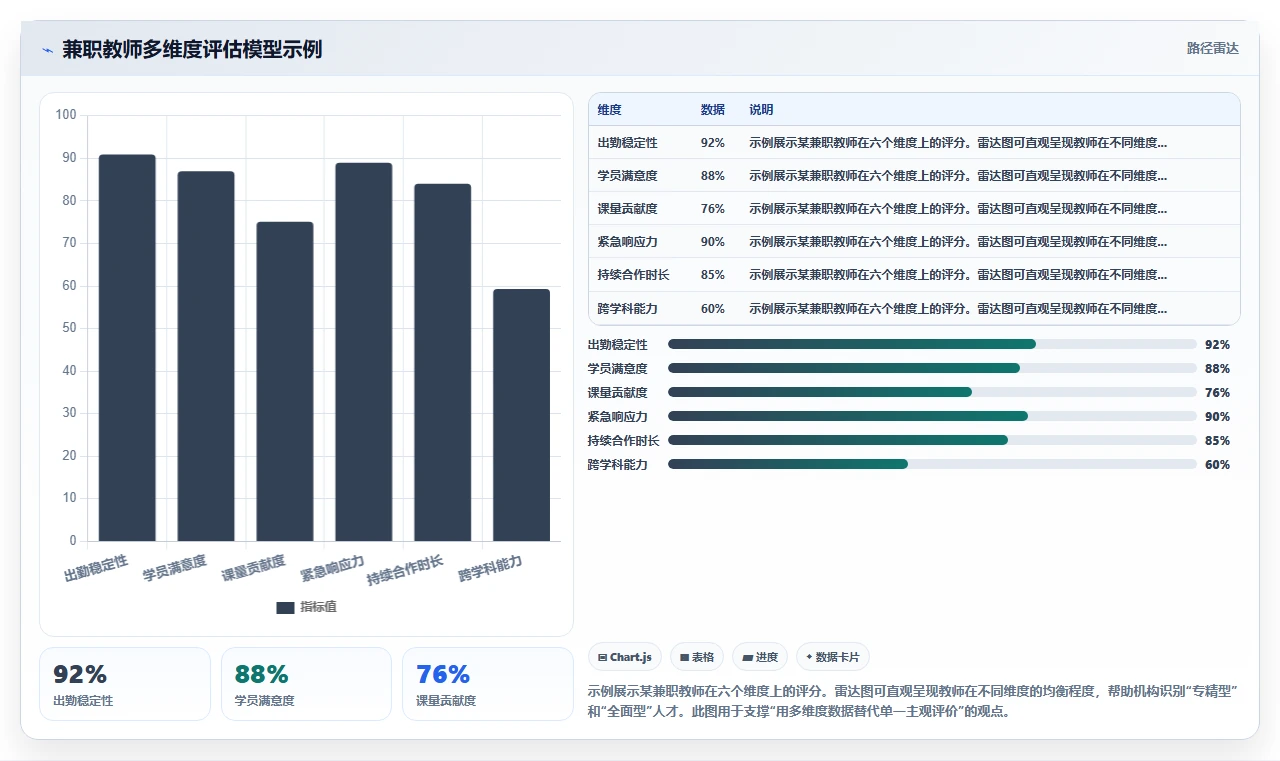Click the 持续合作时长 progress bar
1280x761 pixels.
coord(932,440)
